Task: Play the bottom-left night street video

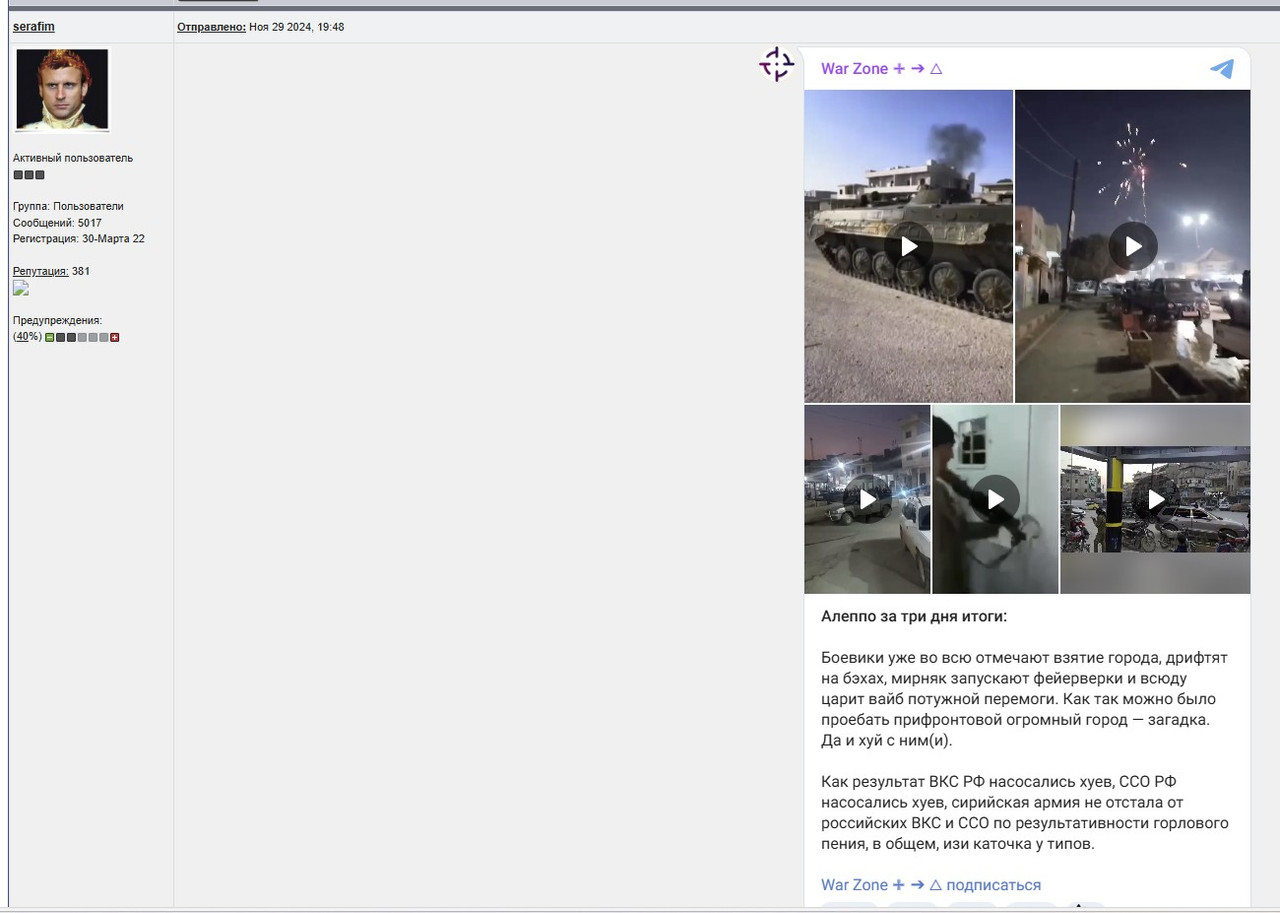Action: [x=866, y=499]
